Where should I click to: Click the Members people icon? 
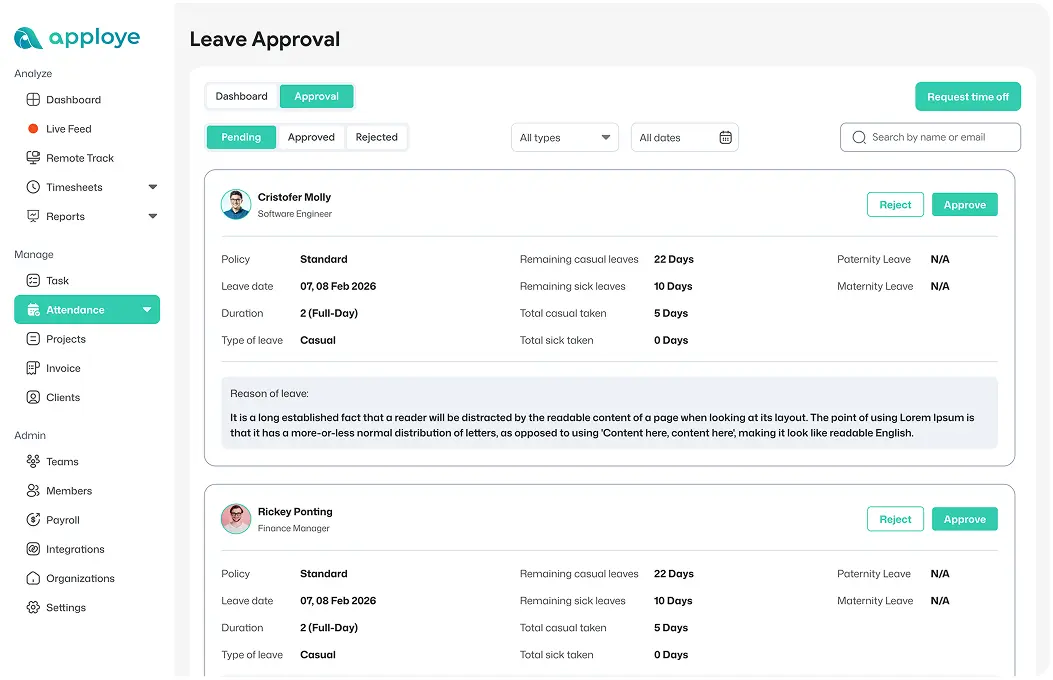33,491
